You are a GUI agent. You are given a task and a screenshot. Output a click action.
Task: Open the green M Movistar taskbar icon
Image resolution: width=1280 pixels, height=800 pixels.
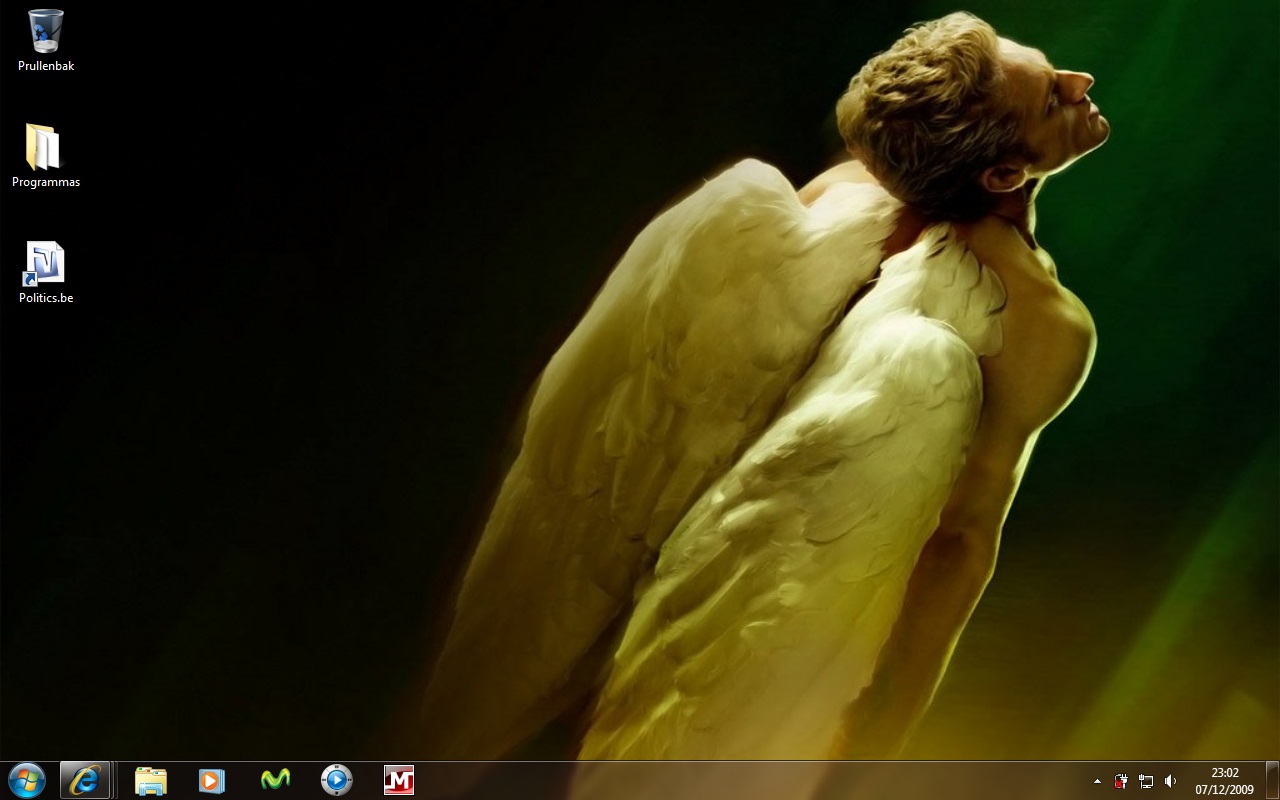coord(275,780)
